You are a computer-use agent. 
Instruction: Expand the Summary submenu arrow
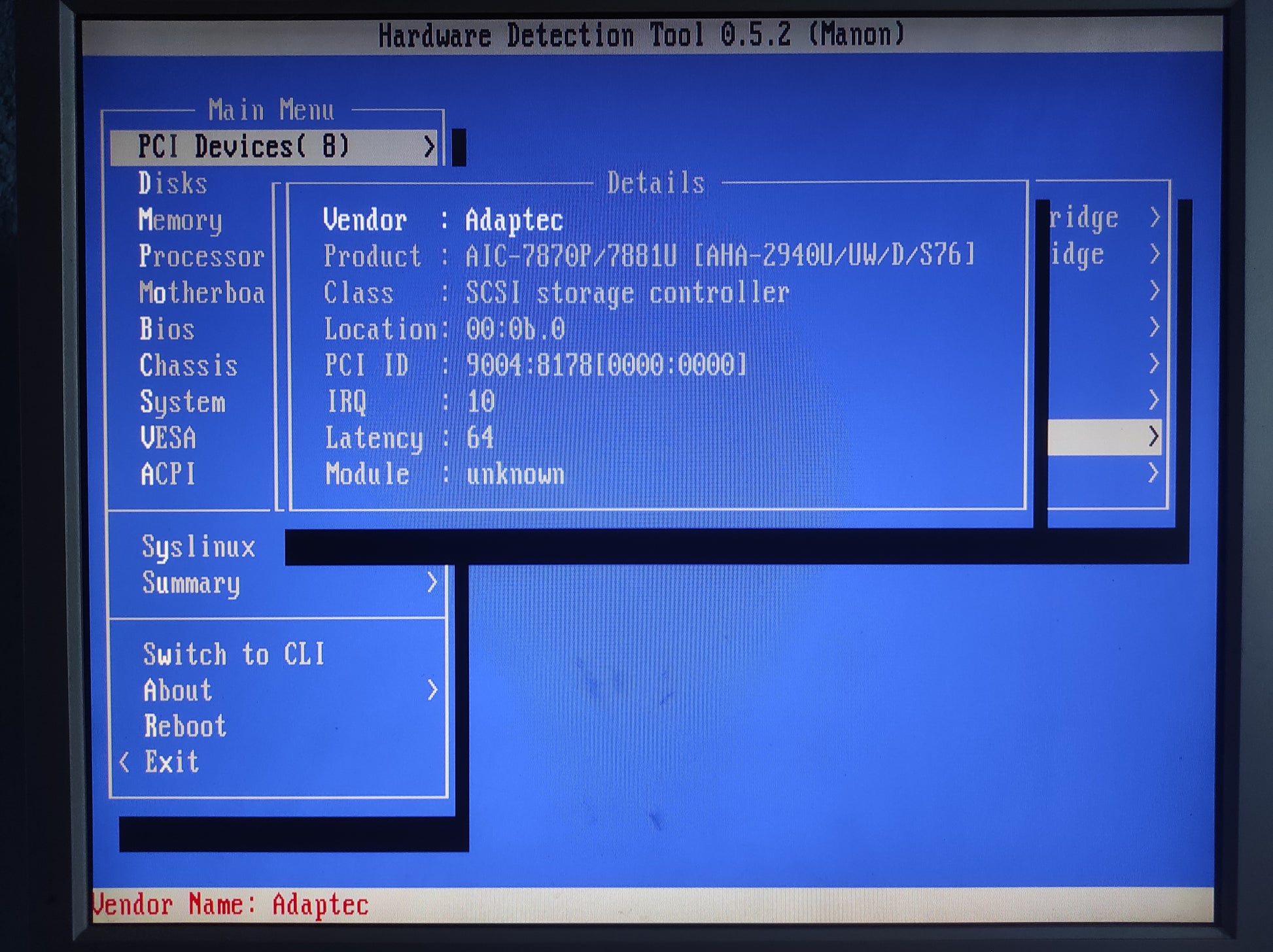click(x=432, y=582)
